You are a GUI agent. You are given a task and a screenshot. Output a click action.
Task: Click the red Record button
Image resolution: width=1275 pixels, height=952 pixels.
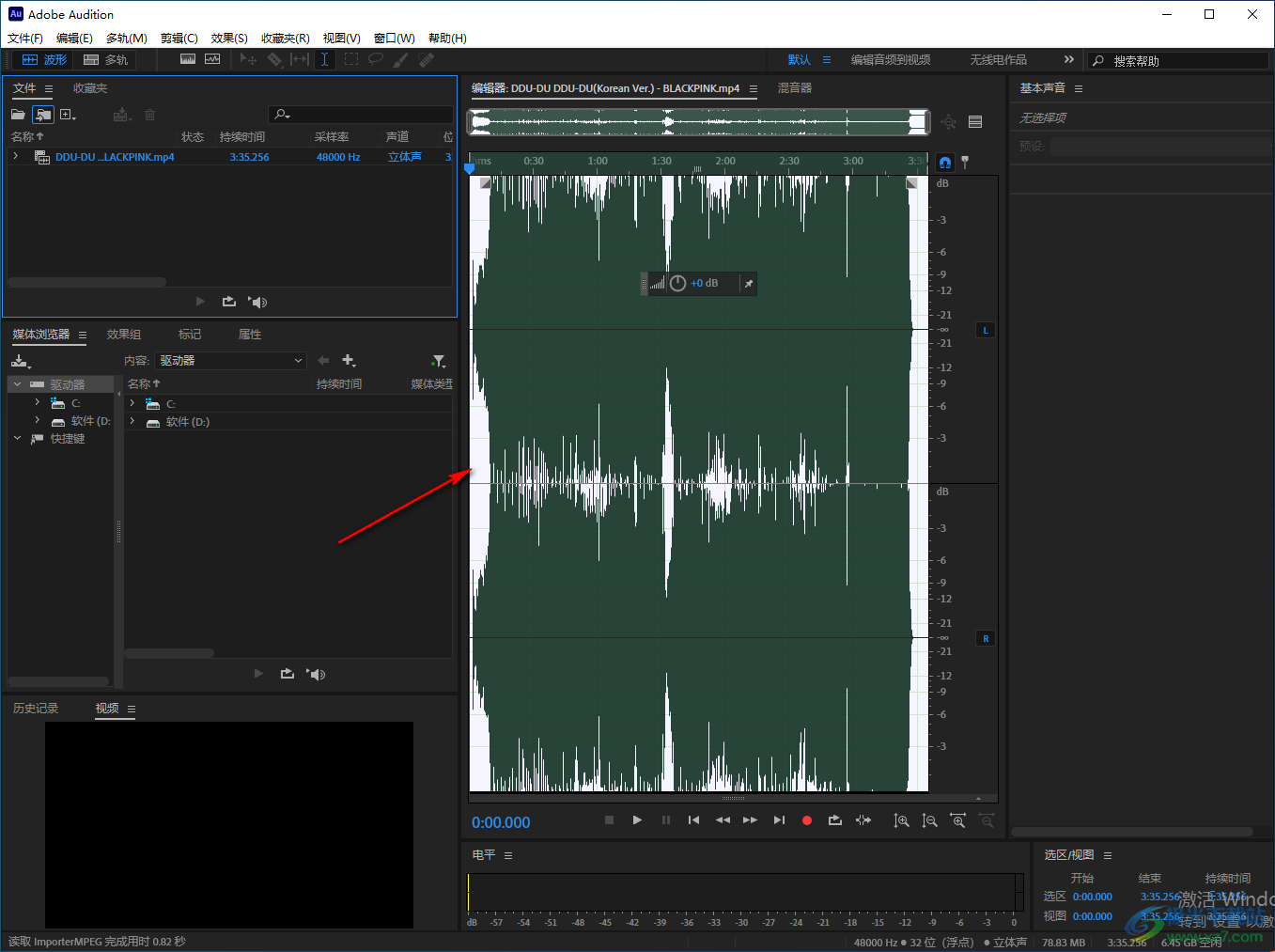806,820
